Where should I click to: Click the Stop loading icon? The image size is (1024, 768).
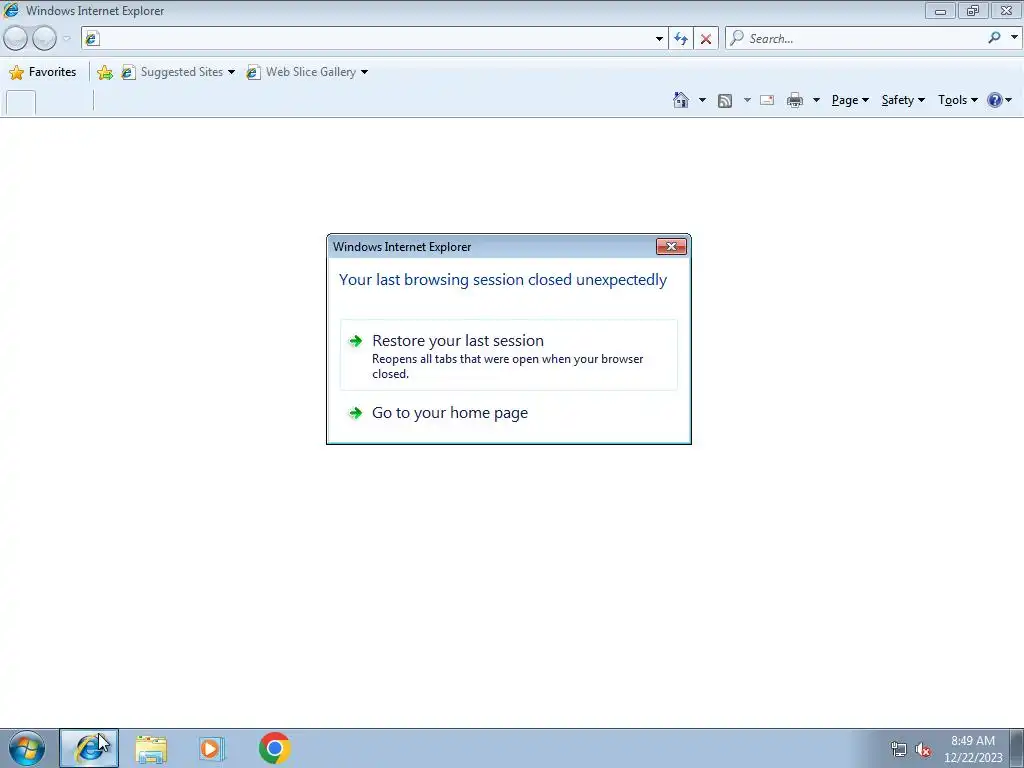coord(706,39)
